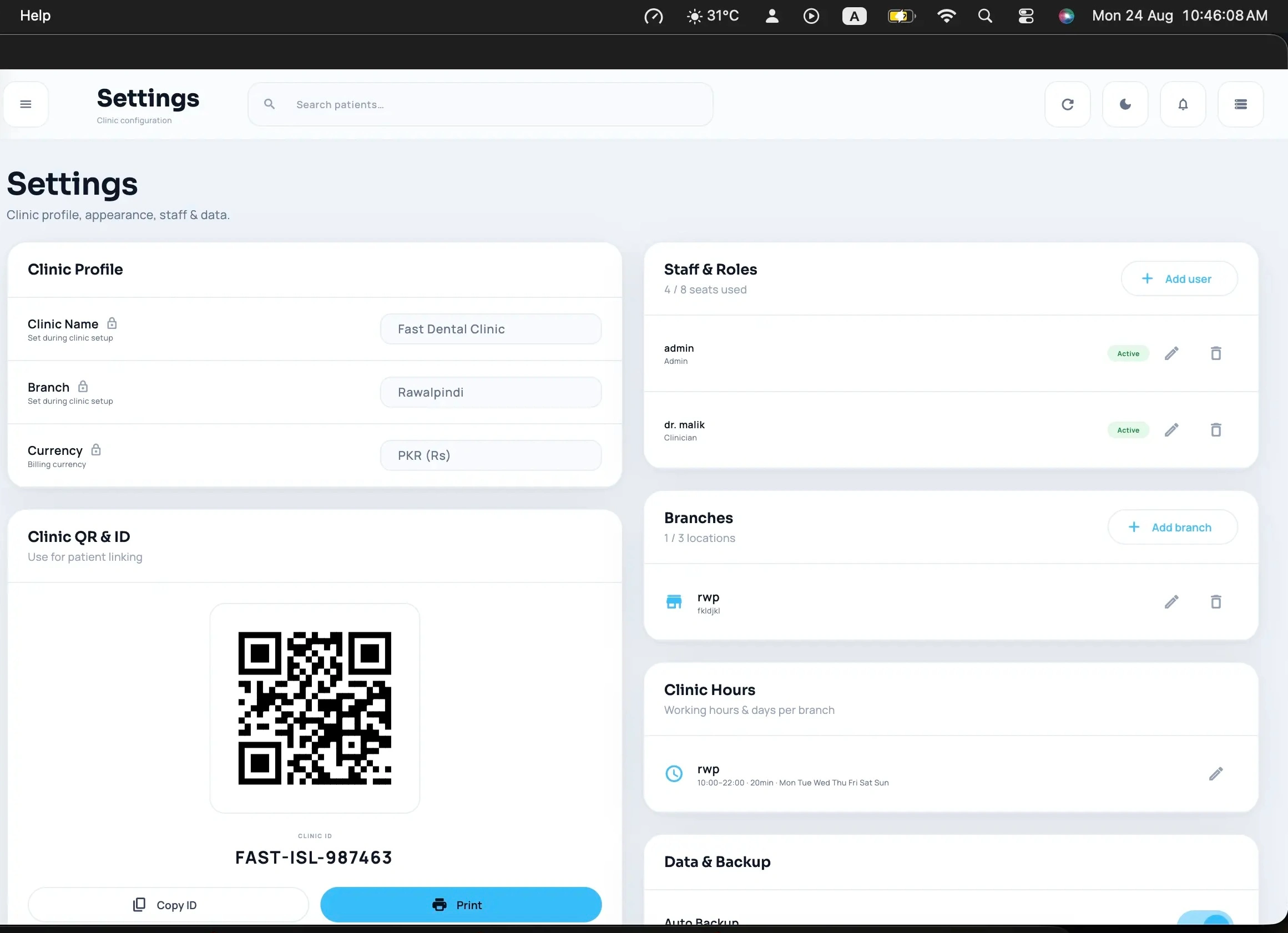Focus the Search patients field

point(481,104)
